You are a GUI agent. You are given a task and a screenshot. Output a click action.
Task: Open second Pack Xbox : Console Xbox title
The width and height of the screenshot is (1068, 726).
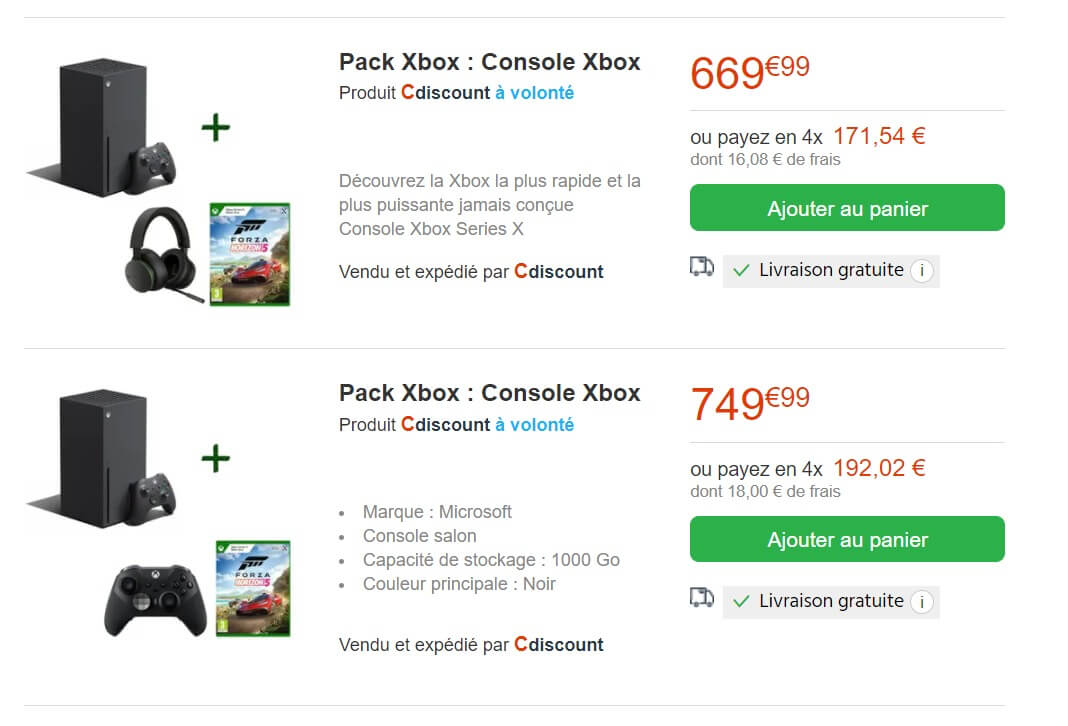(489, 393)
